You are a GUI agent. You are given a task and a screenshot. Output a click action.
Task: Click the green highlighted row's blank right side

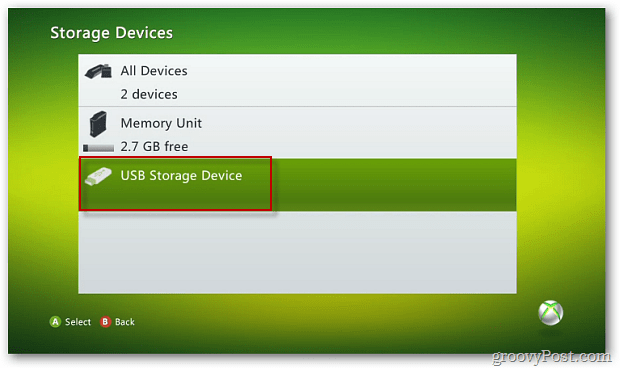394,185
